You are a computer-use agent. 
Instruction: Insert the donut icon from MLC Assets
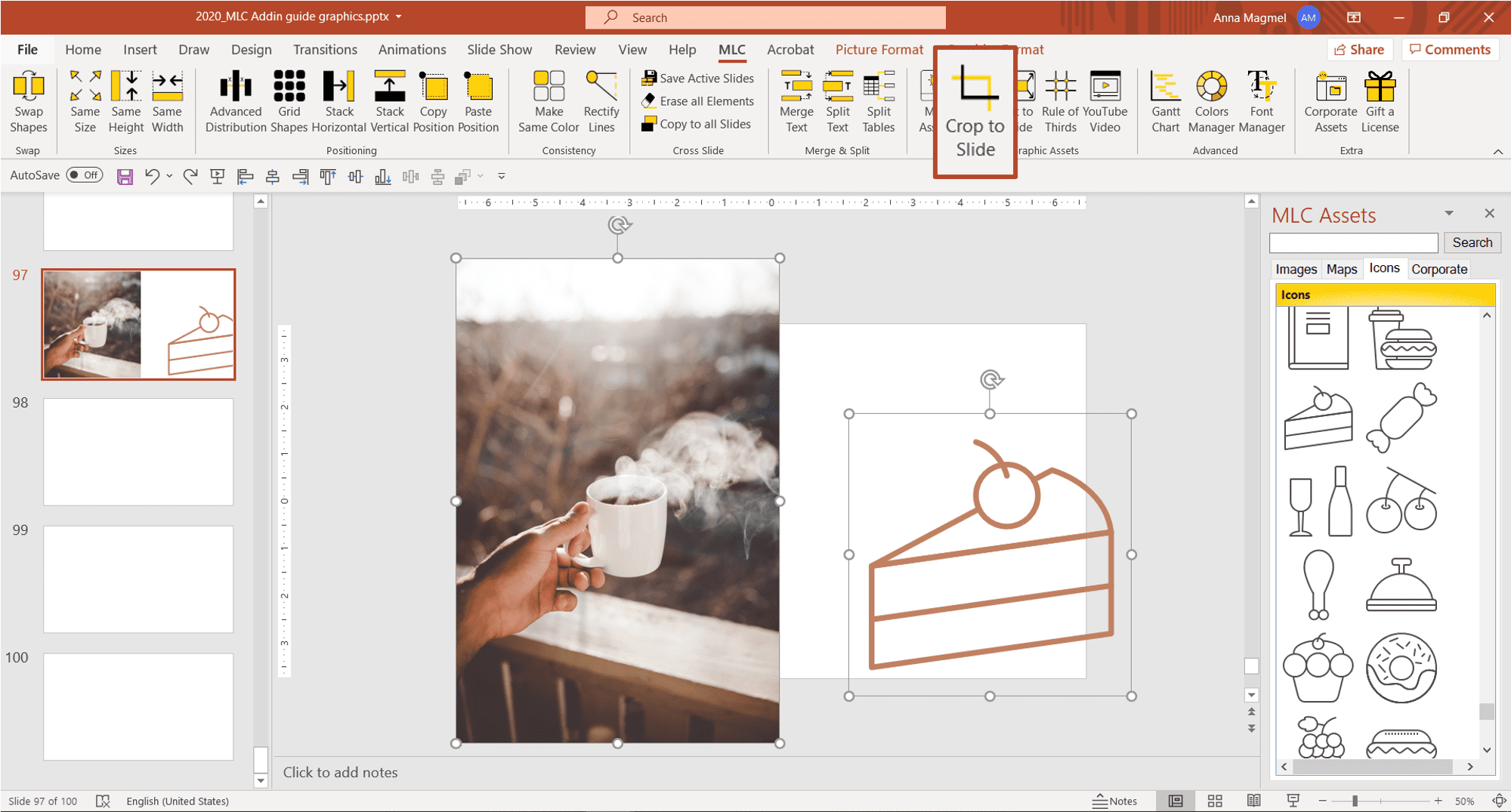pyautogui.click(x=1401, y=668)
